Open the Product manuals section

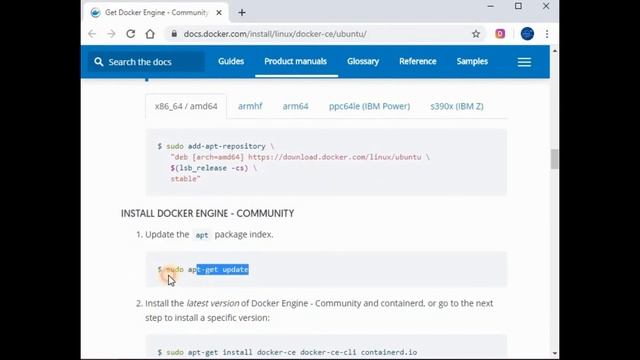tap(296, 61)
